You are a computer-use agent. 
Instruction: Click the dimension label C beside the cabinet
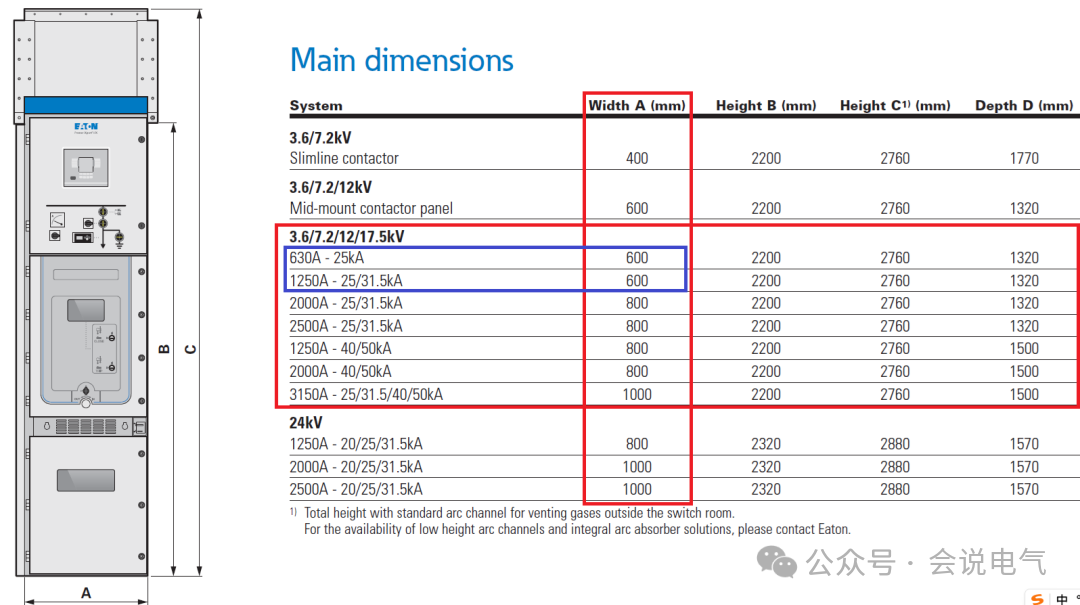tap(191, 349)
